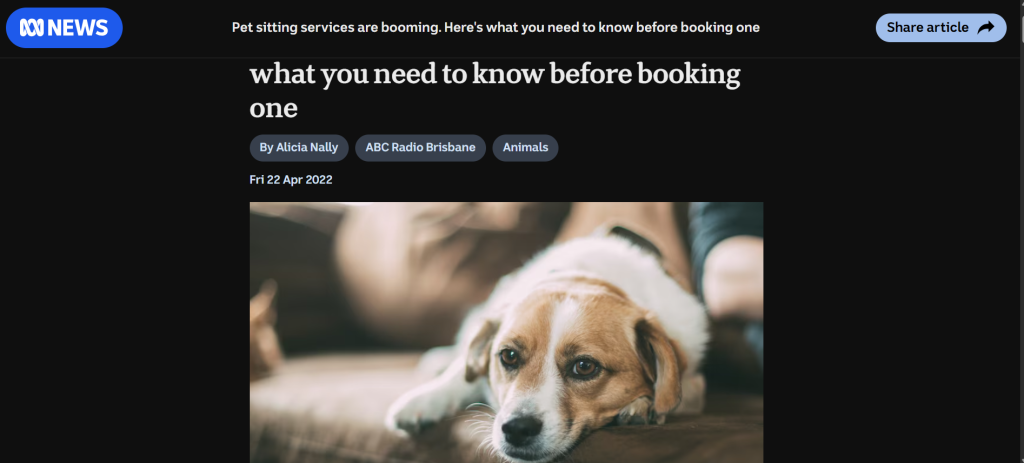This screenshot has height=463, width=1024.
Task: Click the word "one" in the headline
Action: tap(274, 108)
